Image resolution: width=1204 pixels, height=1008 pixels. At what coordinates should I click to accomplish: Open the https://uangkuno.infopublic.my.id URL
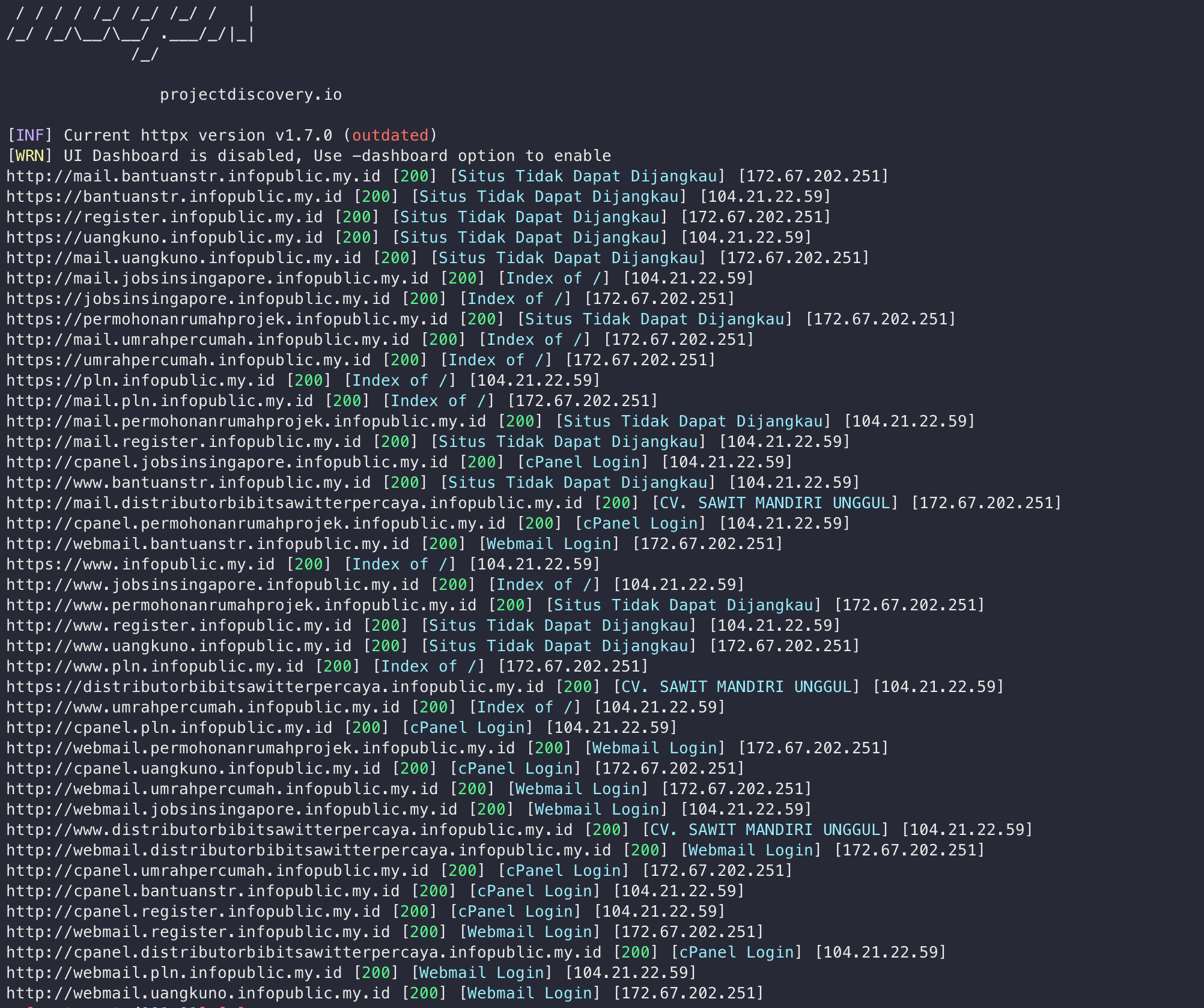click(165, 238)
